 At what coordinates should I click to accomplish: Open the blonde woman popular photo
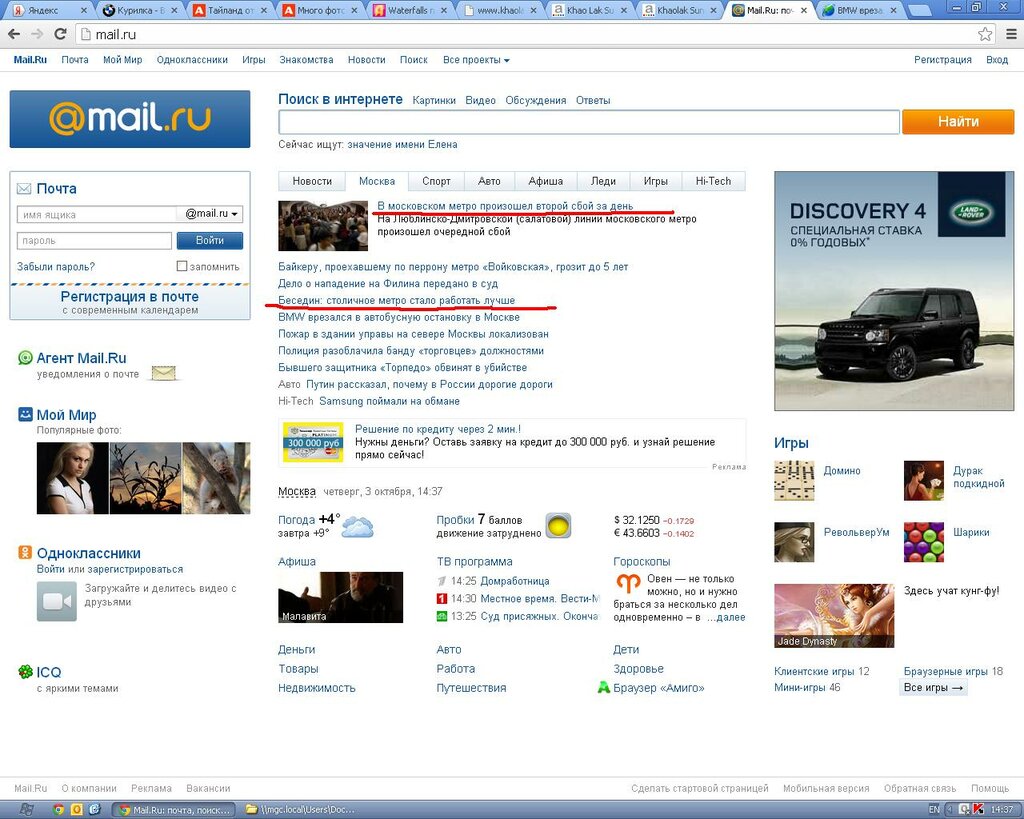[x=72, y=478]
